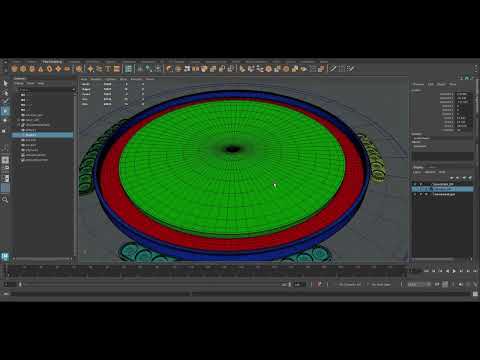Click the Type (T) text tool shelf icon
Image resolution: width=480 pixels, height=360 pixels.
pyautogui.click(x=108, y=69)
